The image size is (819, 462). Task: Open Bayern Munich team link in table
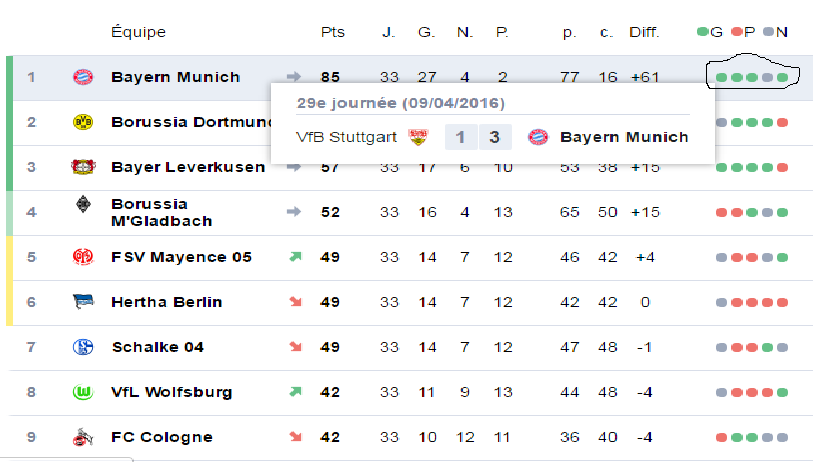(176, 77)
